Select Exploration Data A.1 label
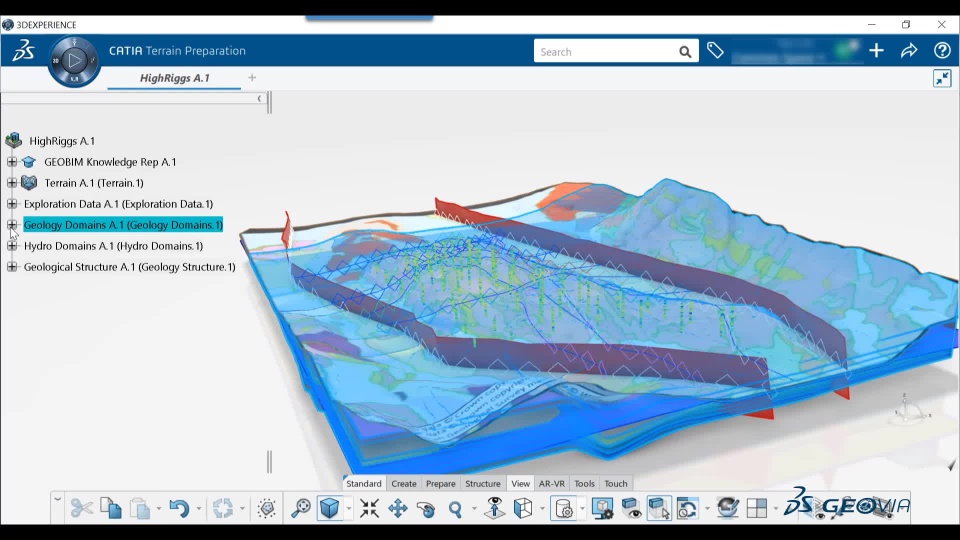960x540 pixels. tap(118, 203)
